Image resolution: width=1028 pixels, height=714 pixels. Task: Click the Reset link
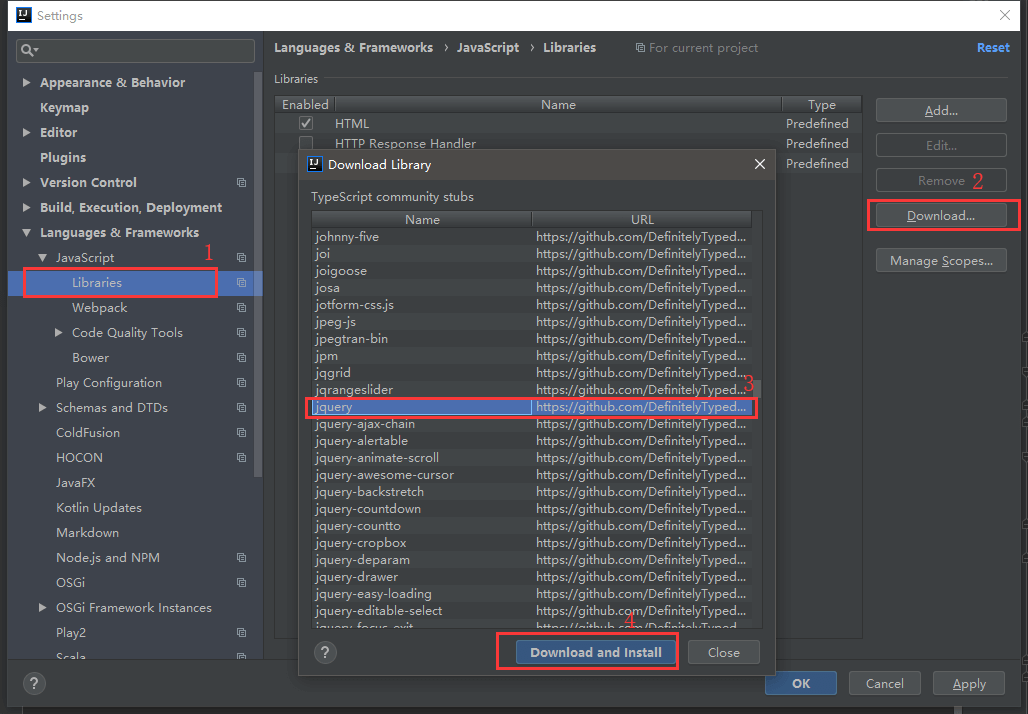point(993,48)
